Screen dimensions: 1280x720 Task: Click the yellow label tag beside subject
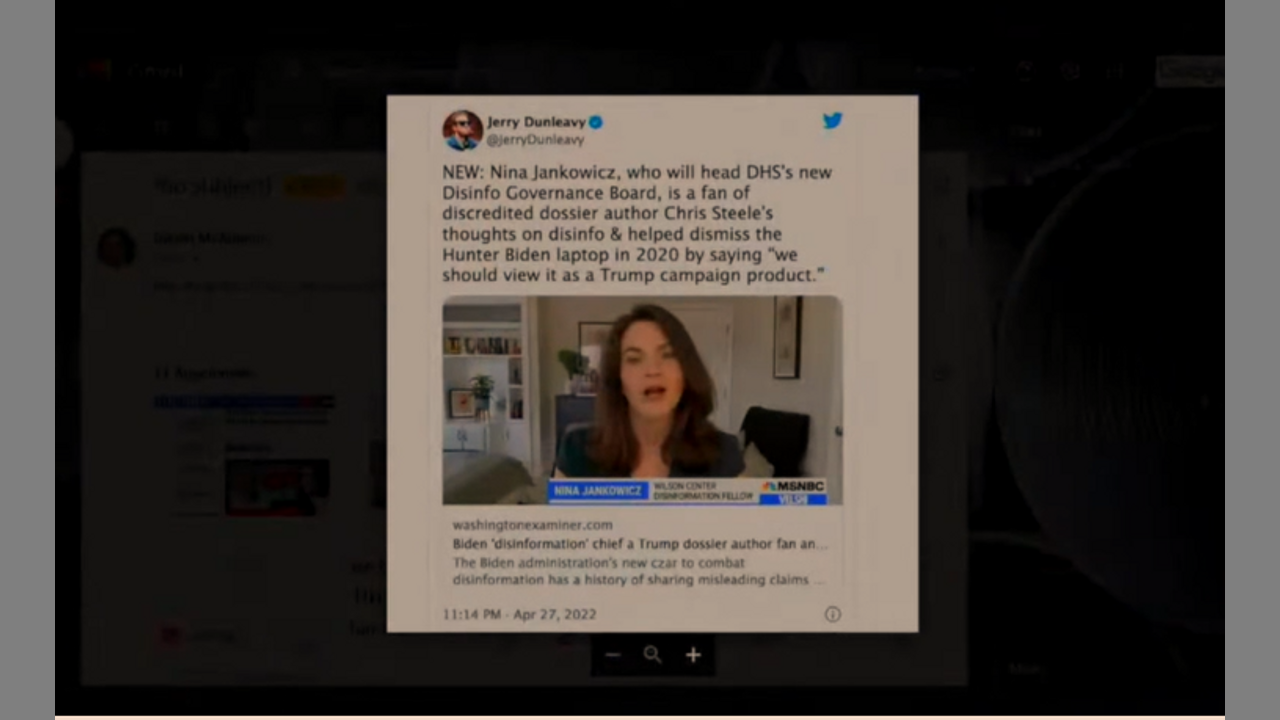314,186
